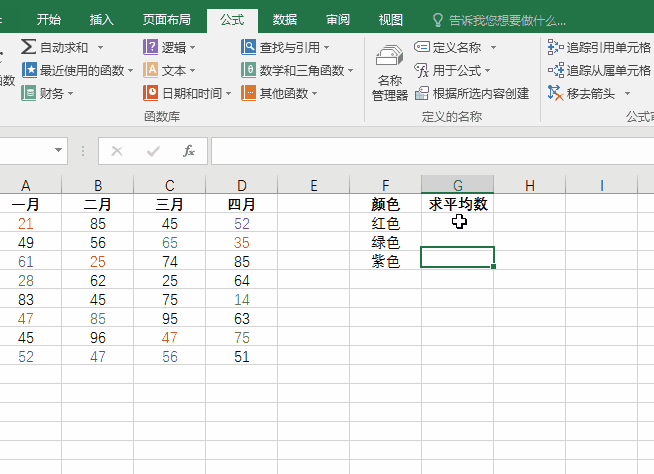Click the Tell Me lightbulb icon
The image size is (654, 474).
(438, 20)
